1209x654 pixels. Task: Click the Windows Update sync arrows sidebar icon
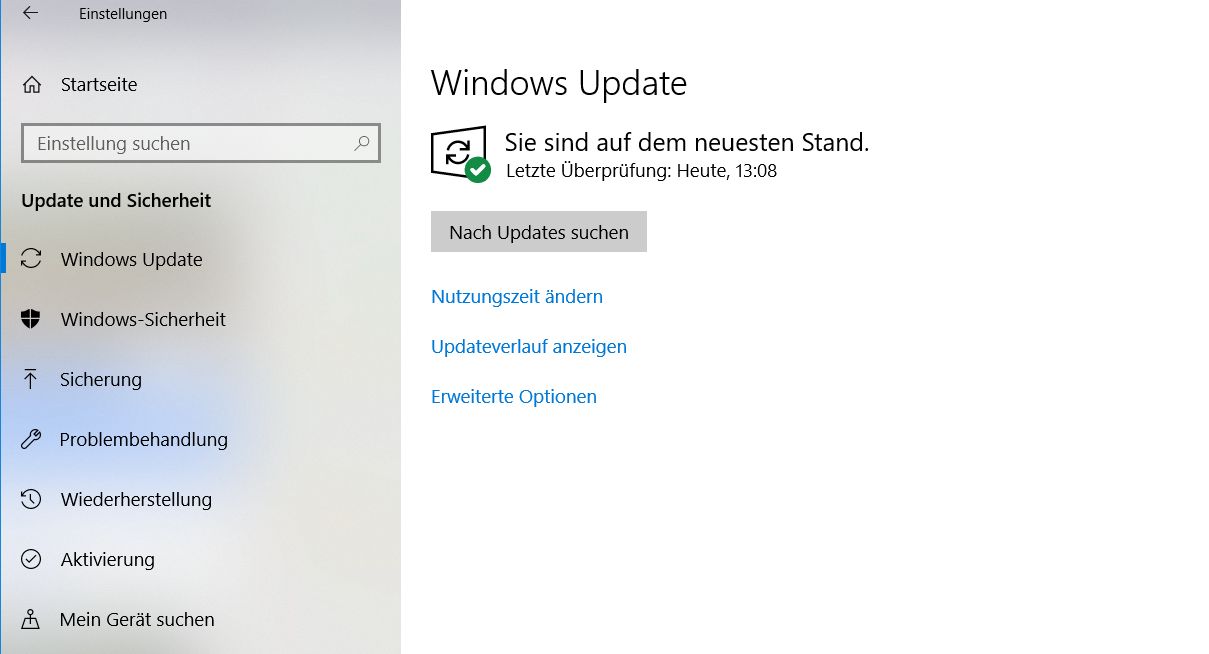pos(31,259)
